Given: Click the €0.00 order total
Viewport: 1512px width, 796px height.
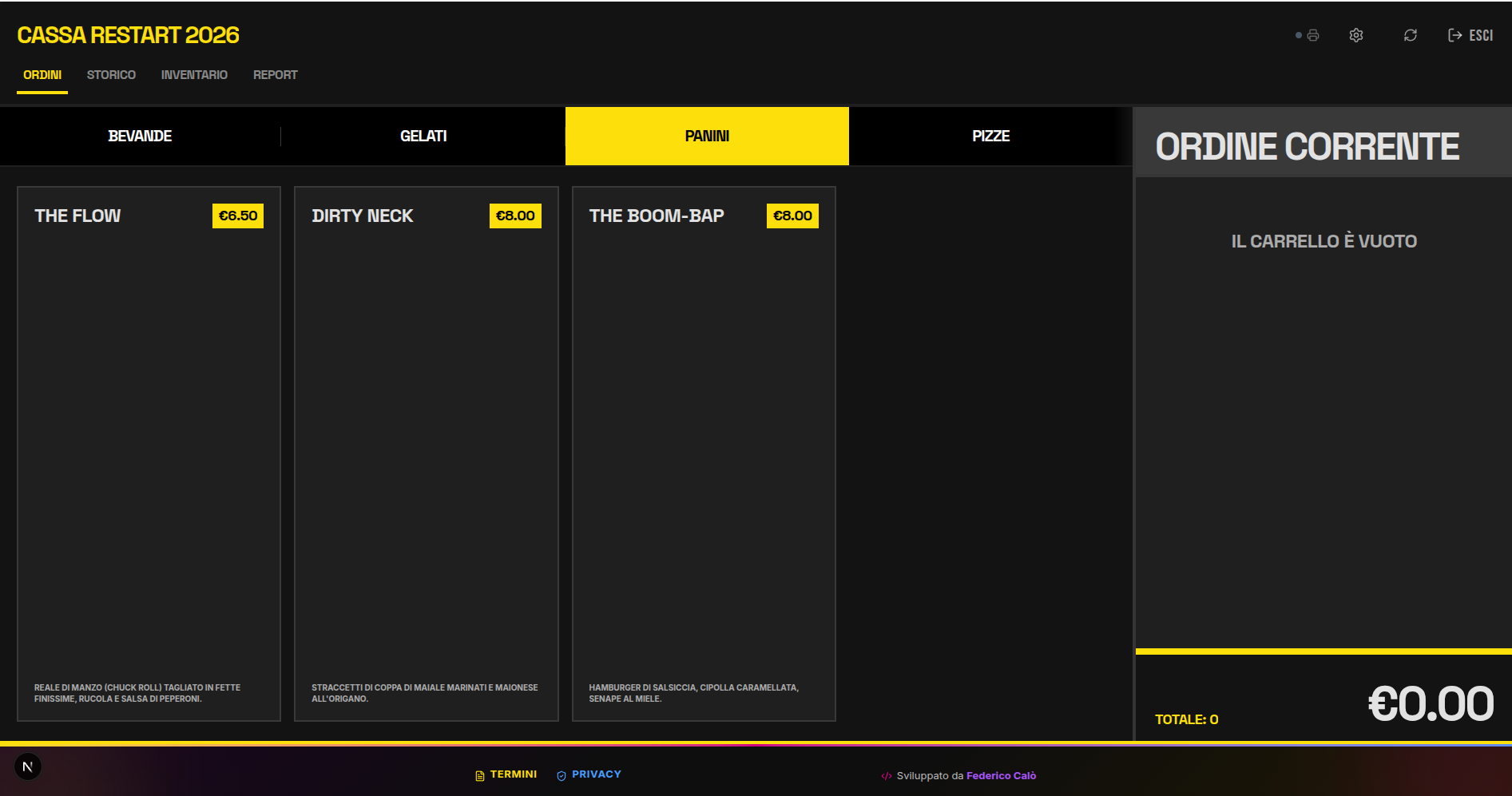Looking at the screenshot, I should (1431, 703).
